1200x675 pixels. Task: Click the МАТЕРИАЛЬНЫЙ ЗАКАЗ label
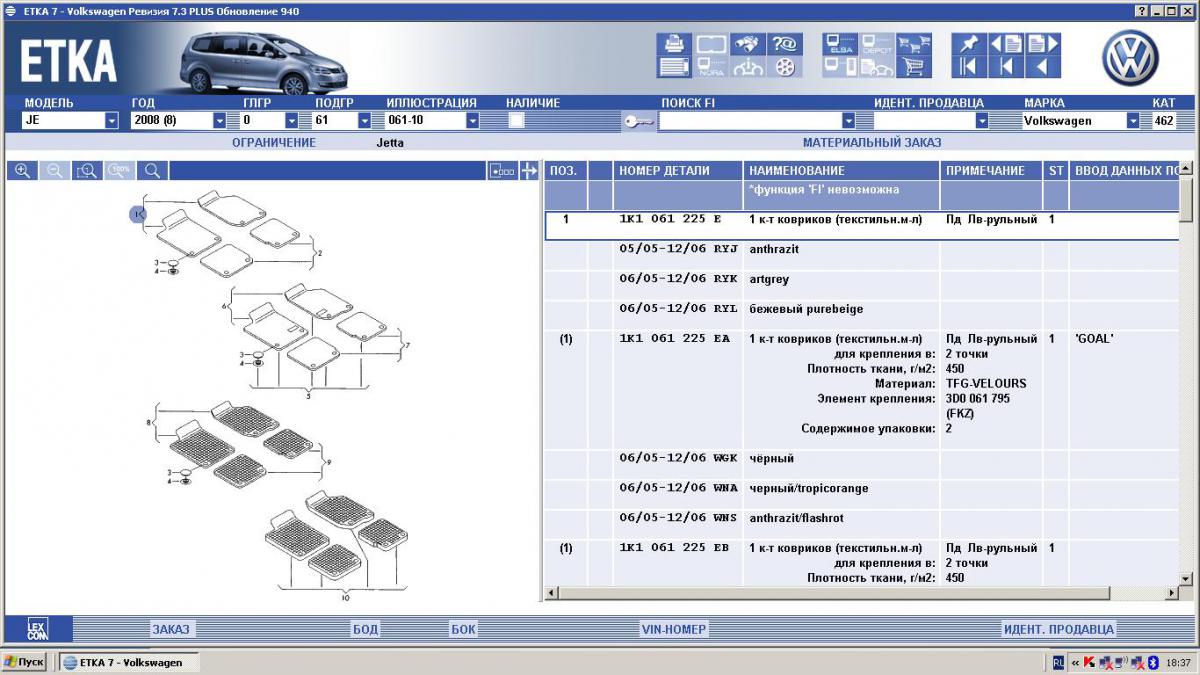point(871,143)
